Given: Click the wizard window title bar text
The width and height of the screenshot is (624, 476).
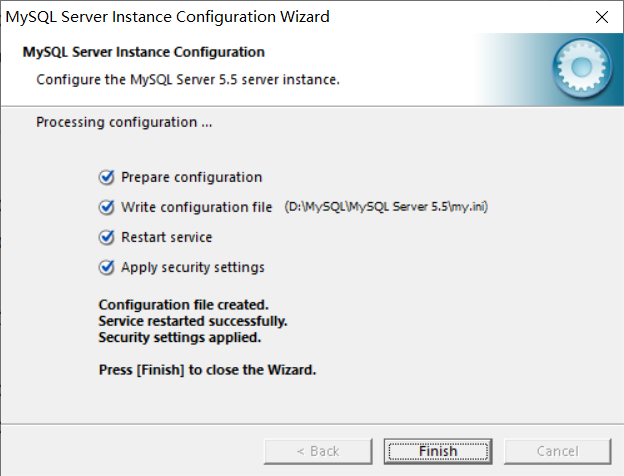Looking at the screenshot, I should click(168, 17).
